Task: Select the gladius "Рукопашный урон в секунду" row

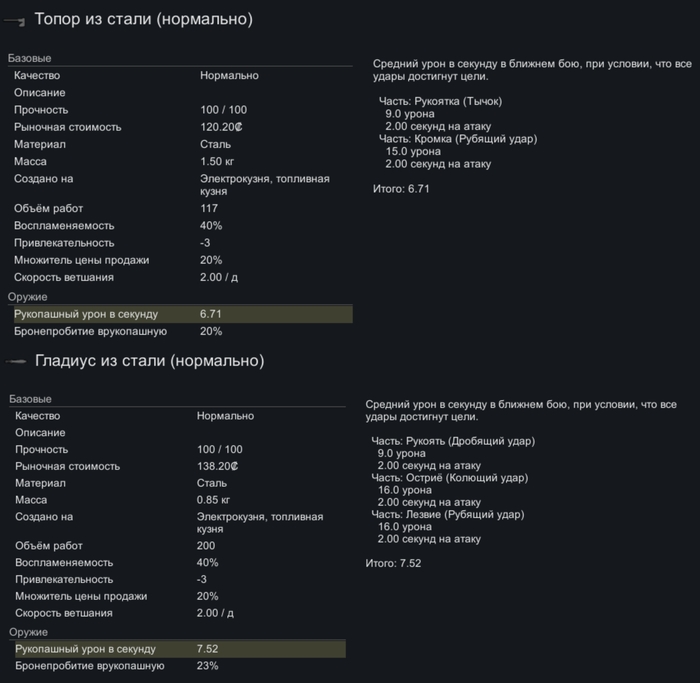Action: click(176, 650)
